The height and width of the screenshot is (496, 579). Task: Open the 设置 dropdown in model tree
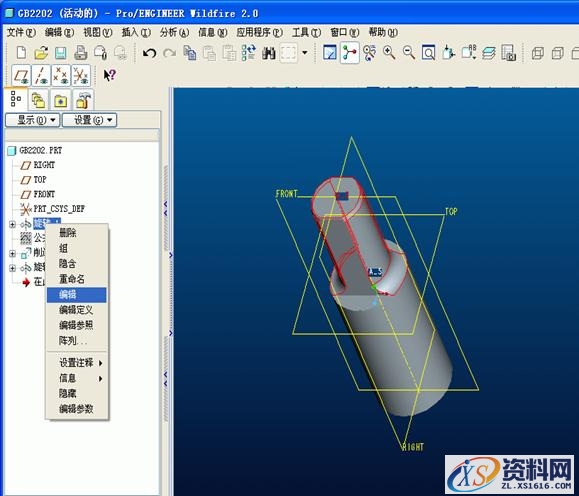click(x=90, y=120)
